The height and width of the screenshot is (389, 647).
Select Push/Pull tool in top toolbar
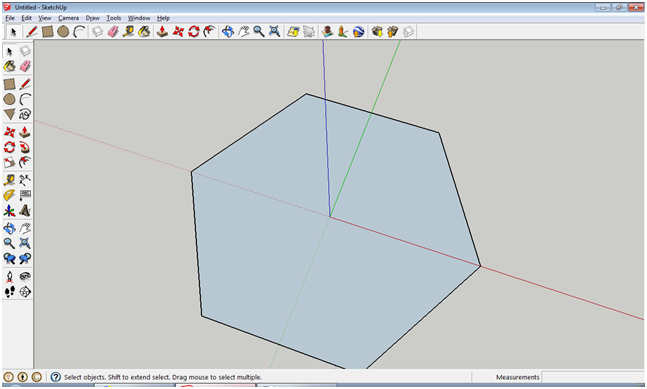tap(162, 31)
